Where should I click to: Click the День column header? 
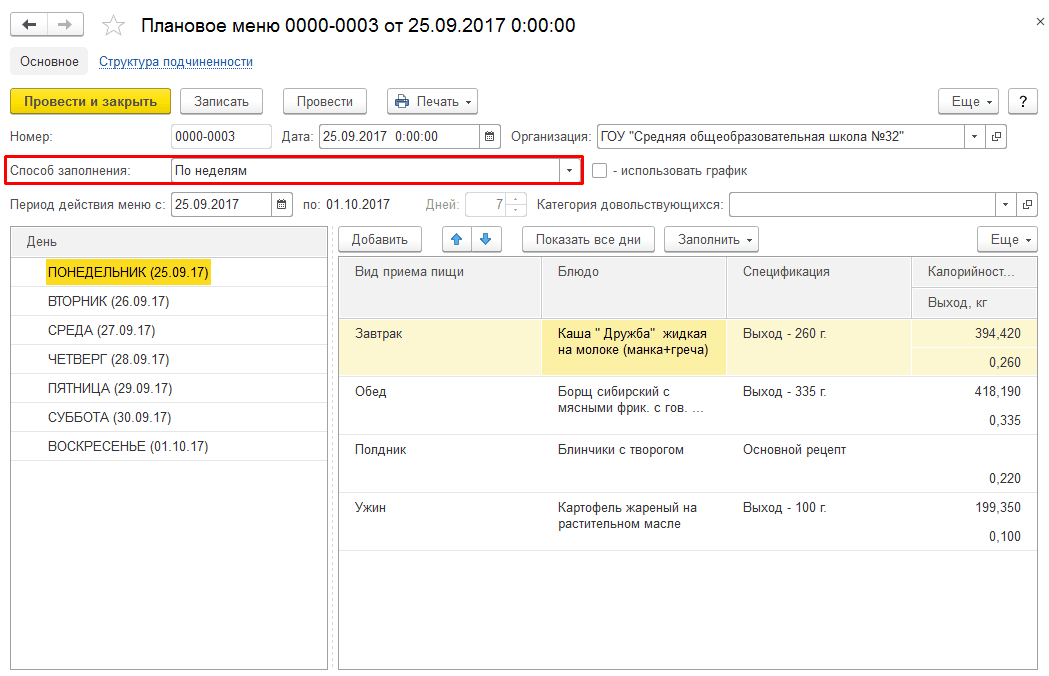tap(169, 242)
